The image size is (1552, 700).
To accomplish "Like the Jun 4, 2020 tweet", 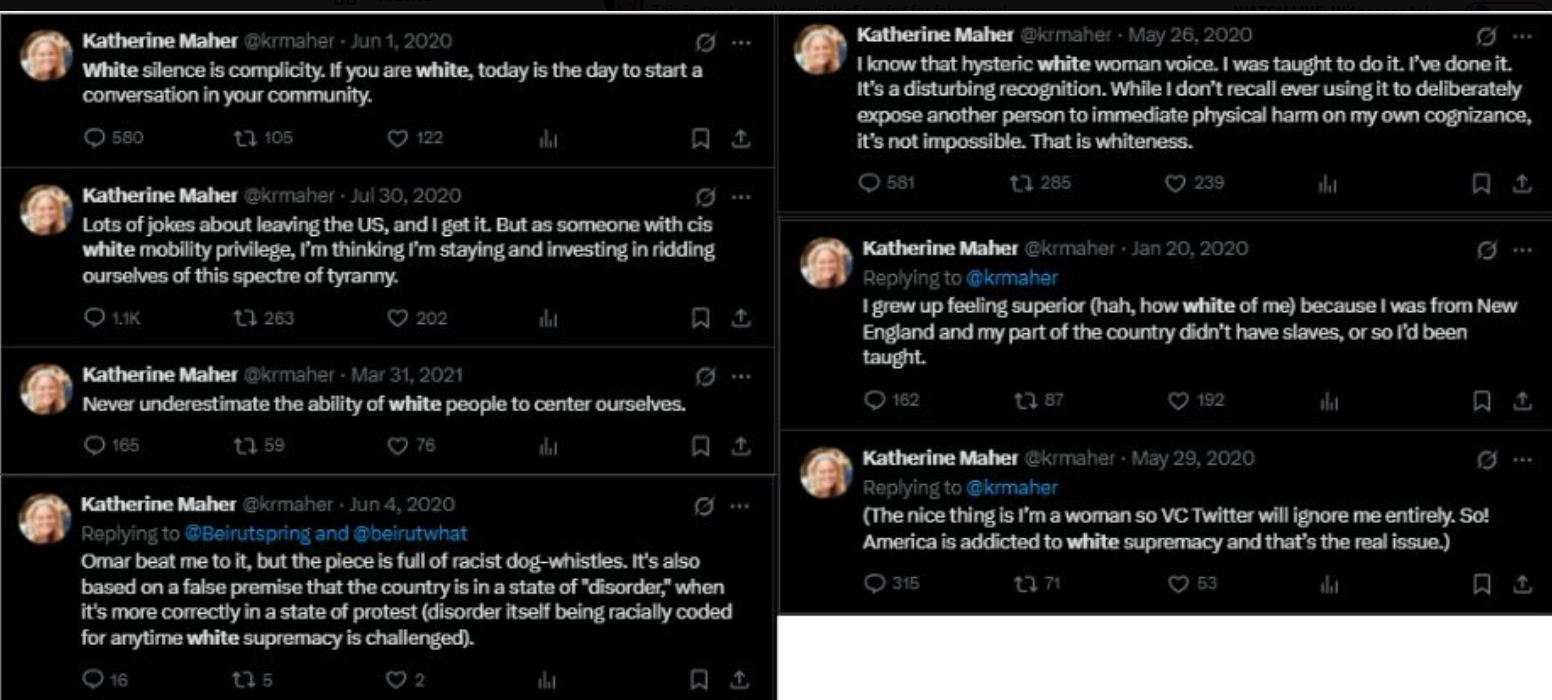I will point(398,681).
